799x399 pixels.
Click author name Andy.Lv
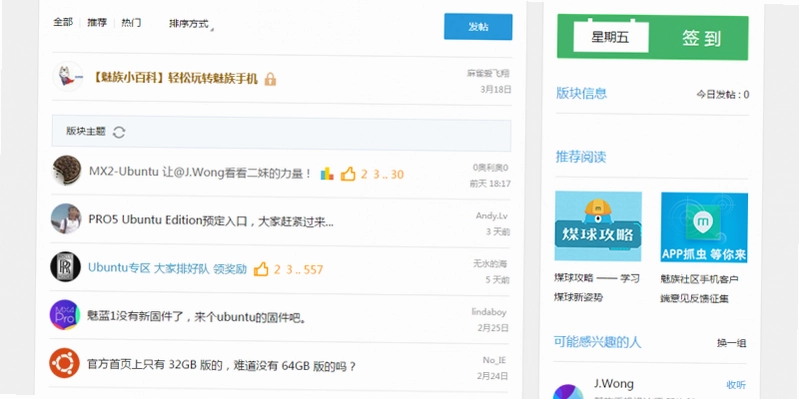(492, 216)
